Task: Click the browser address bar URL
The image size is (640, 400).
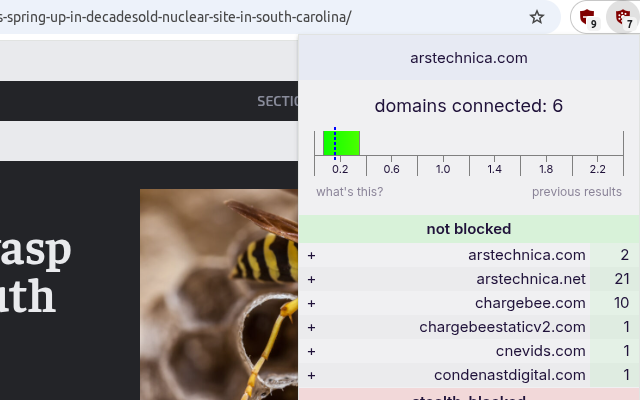Action: (176, 17)
